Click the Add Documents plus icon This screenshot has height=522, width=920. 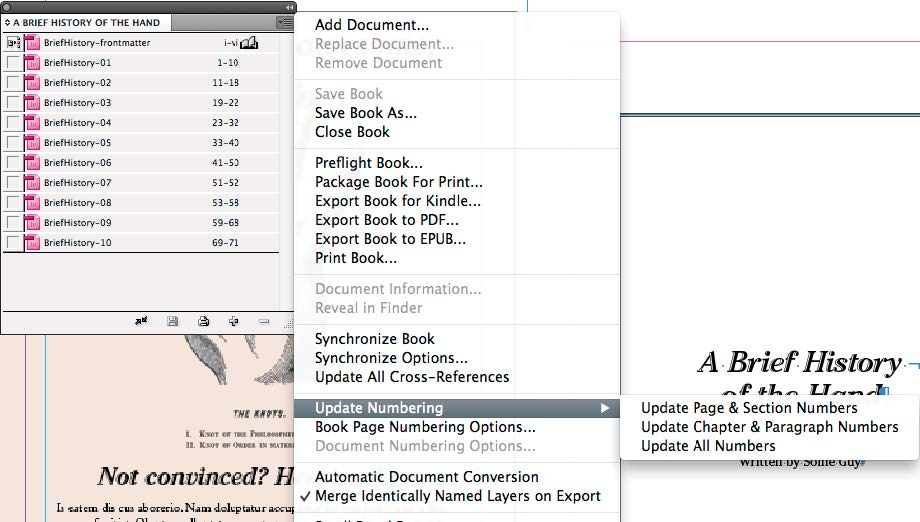233,321
